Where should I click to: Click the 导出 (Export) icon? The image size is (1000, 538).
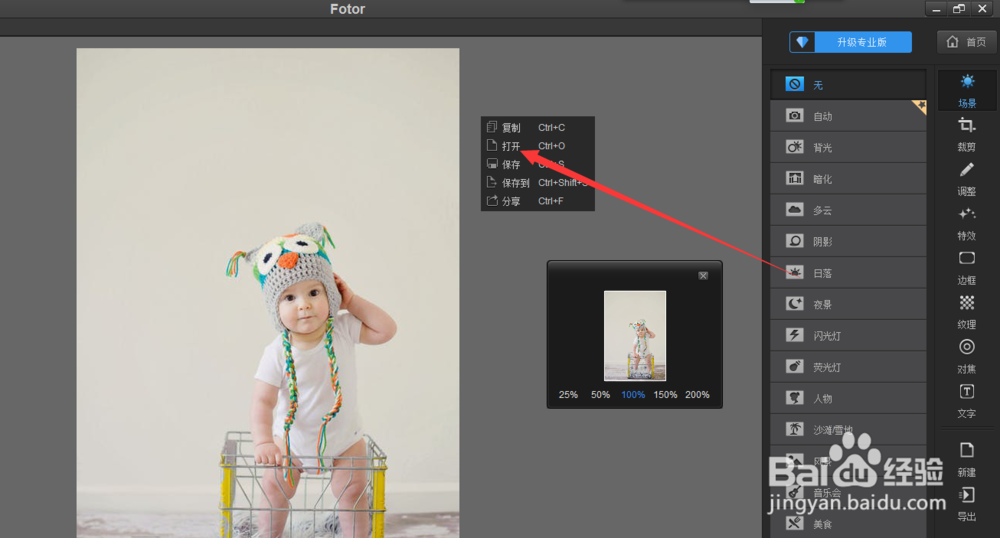coord(967,495)
